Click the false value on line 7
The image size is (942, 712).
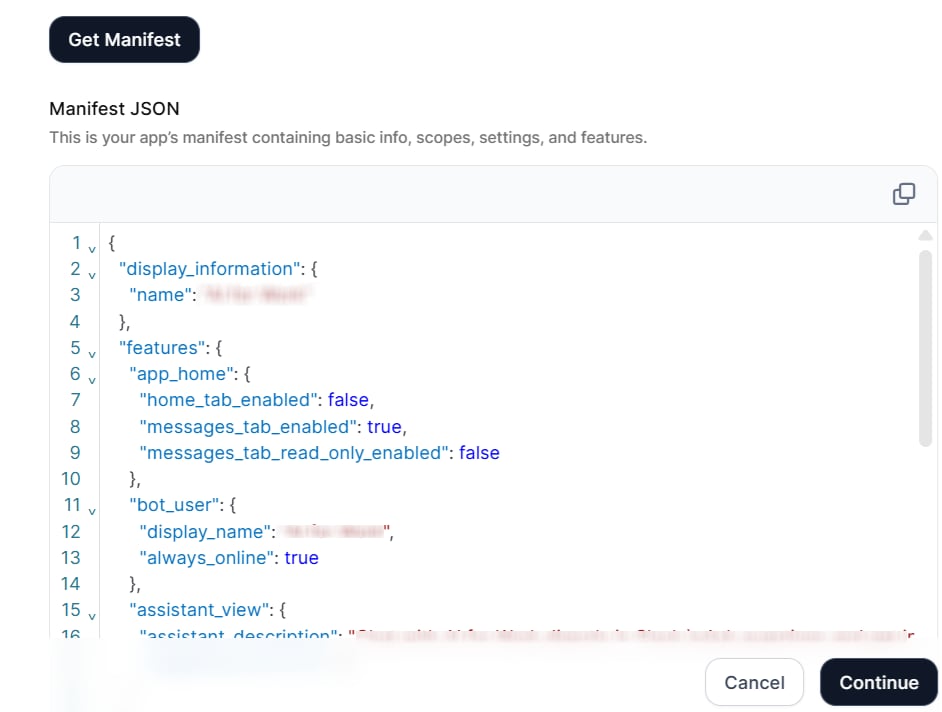tap(348, 400)
